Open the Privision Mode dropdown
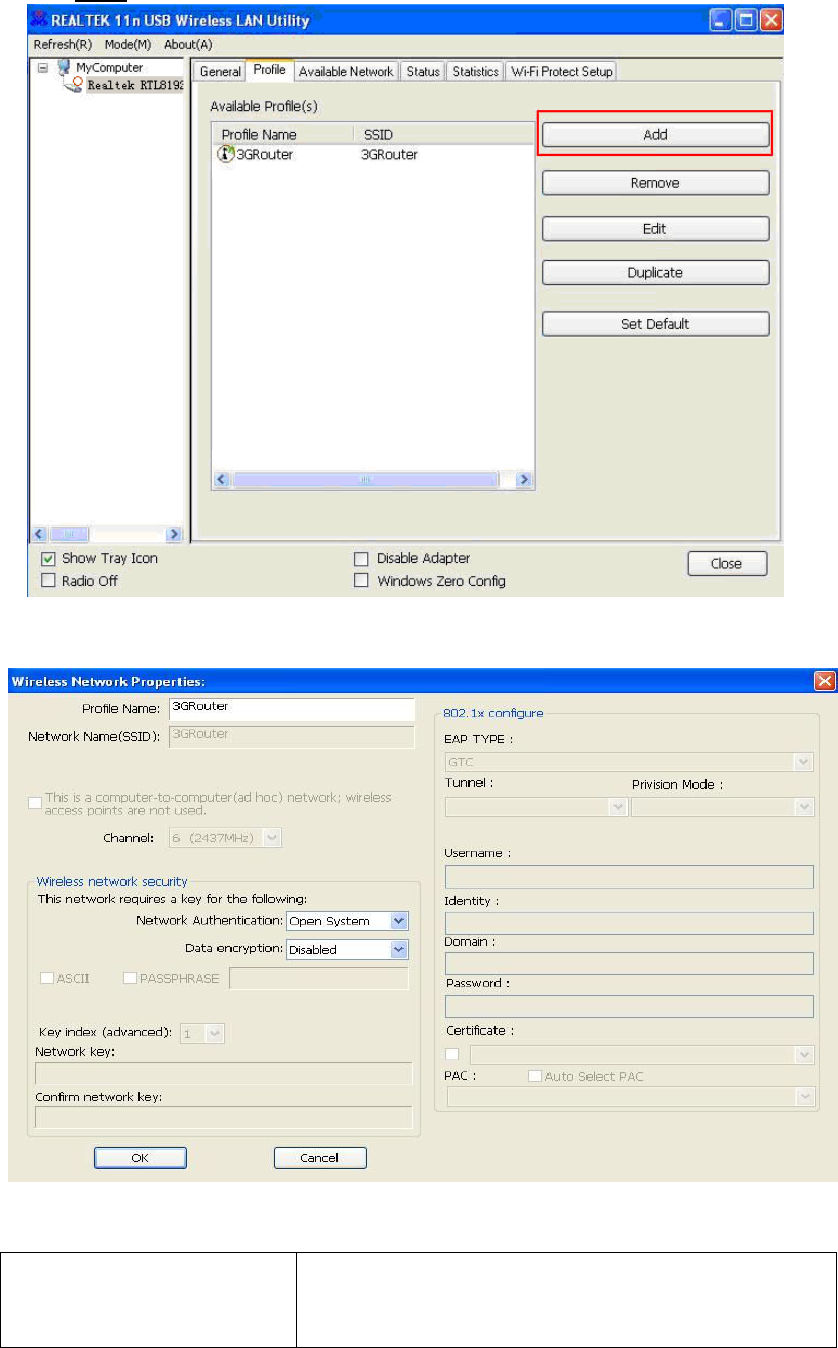 (x=723, y=806)
